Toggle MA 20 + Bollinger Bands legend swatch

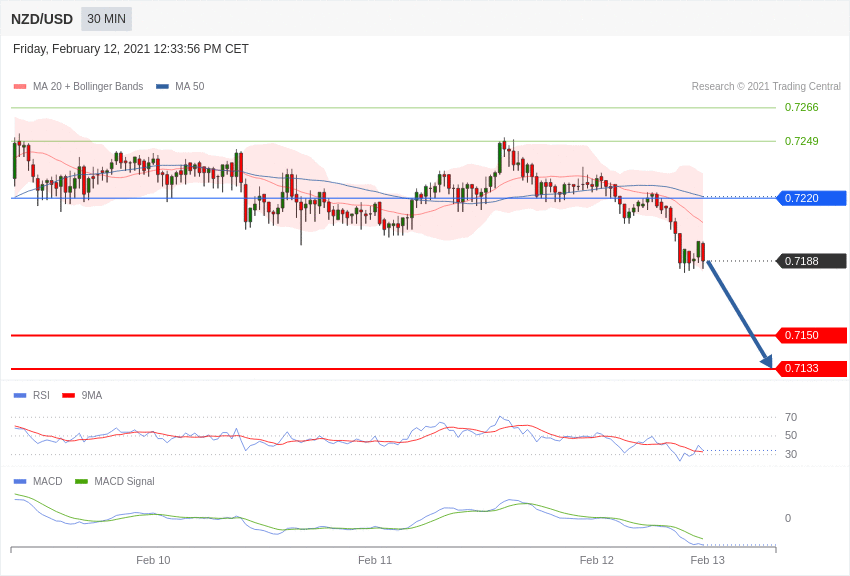point(20,87)
